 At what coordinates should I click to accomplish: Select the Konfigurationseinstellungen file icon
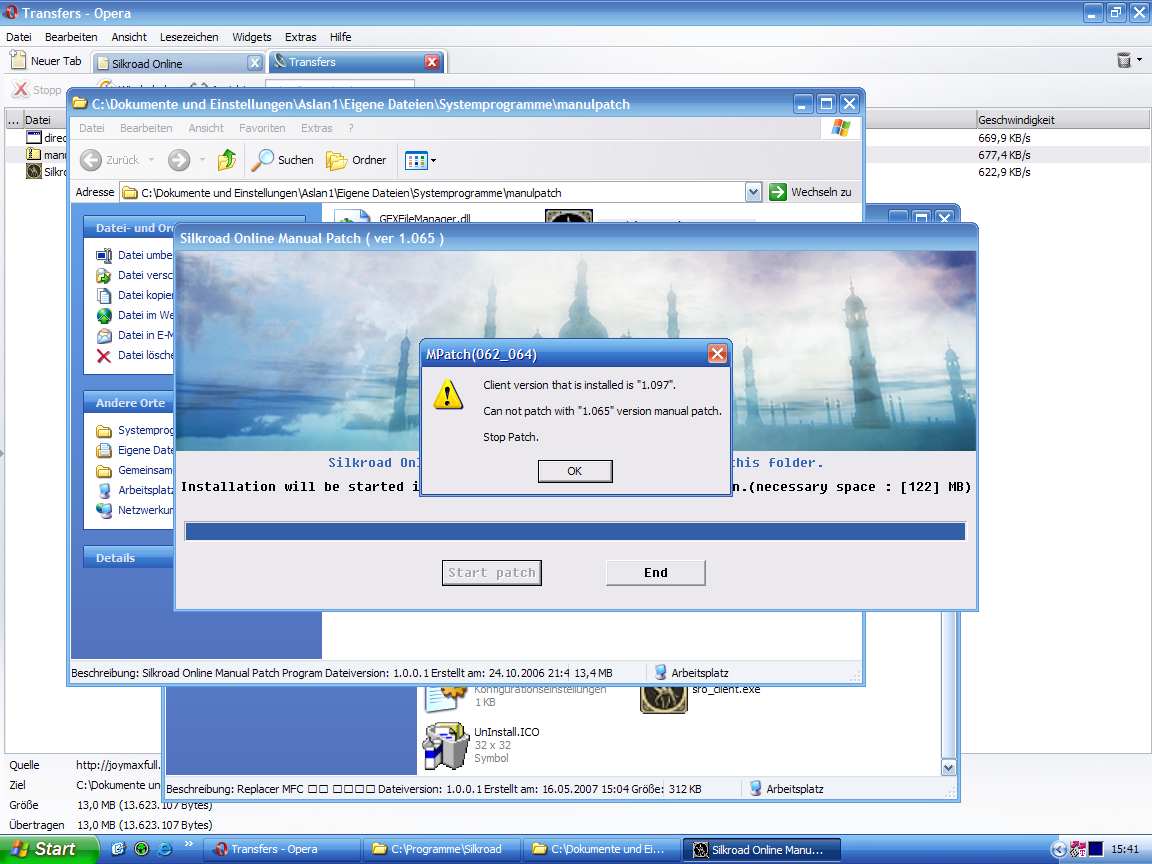click(446, 698)
